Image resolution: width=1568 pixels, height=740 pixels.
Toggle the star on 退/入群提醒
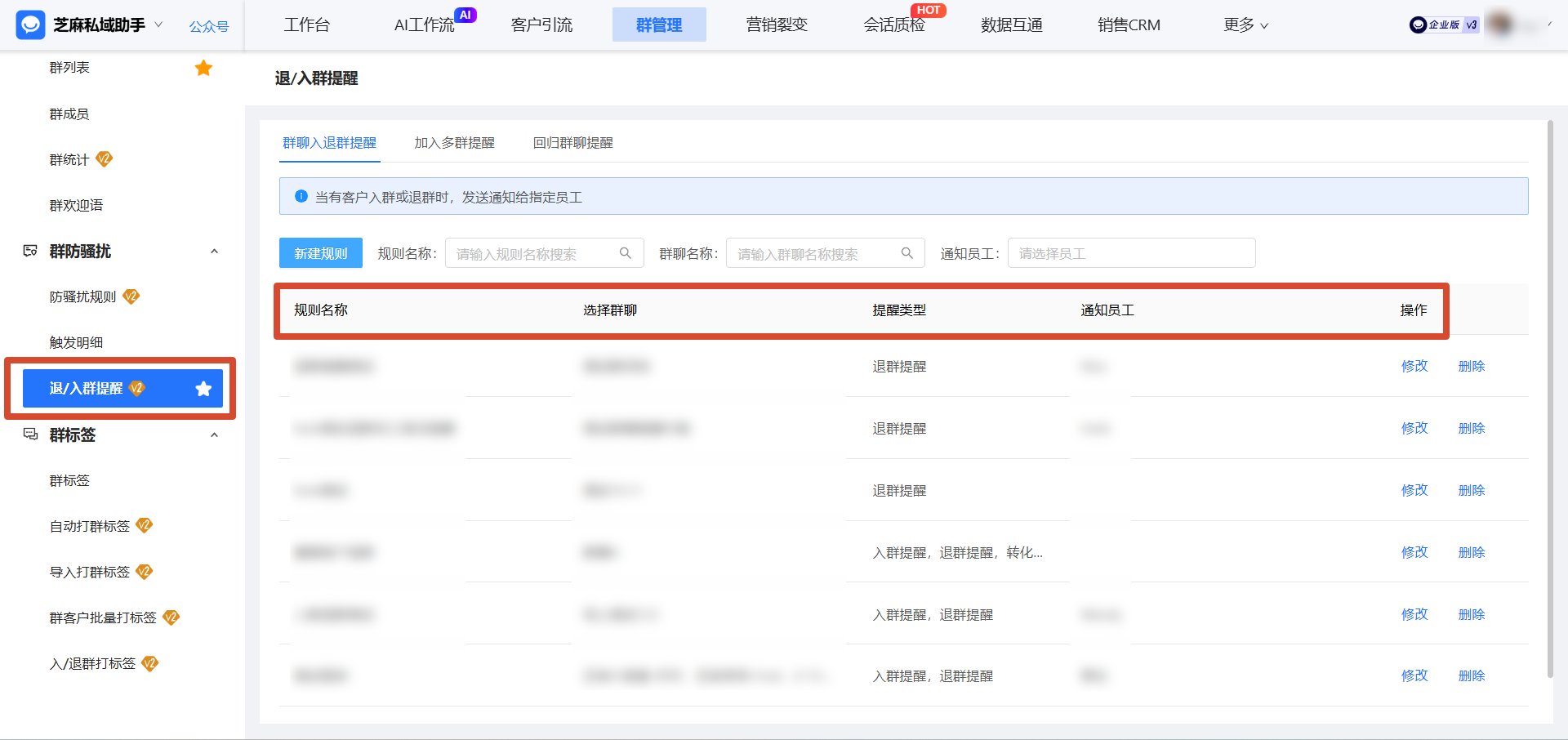203,389
